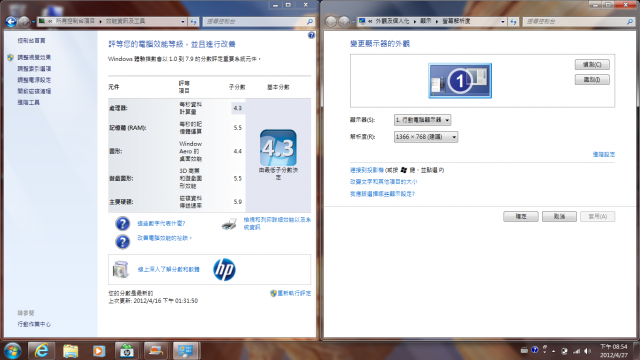The width and height of the screenshot is (640, 360).
Task: Open 開啟磁碟清理 in the sidebar
Action: pos(34,91)
